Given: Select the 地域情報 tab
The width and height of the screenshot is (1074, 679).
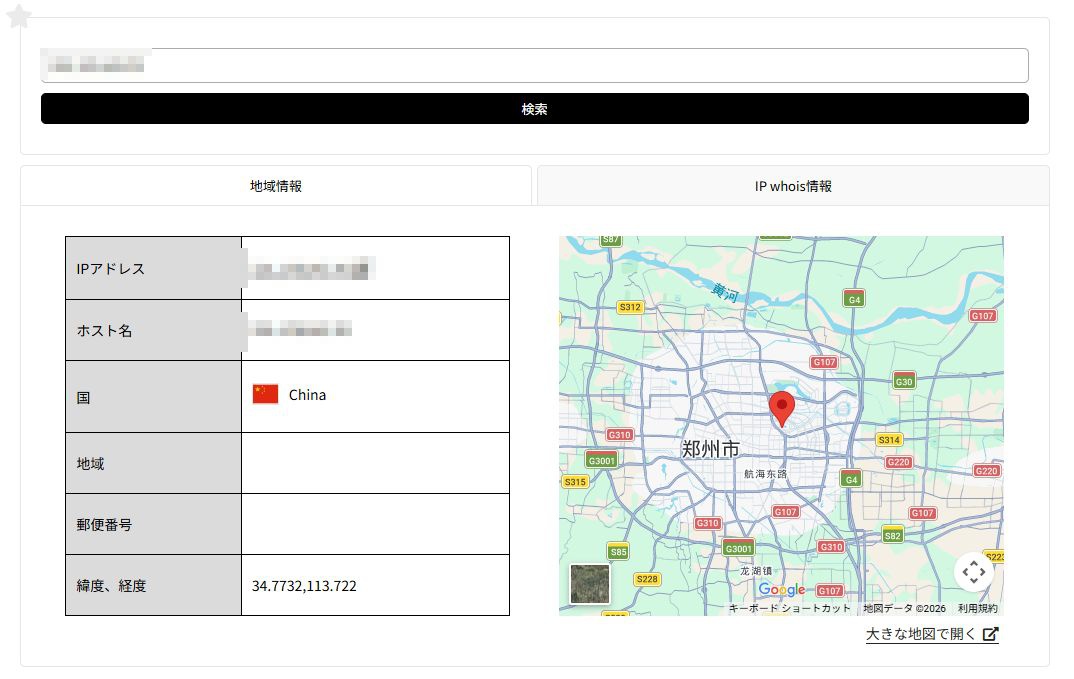Looking at the screenshot, I should click(x=276, y=186).
